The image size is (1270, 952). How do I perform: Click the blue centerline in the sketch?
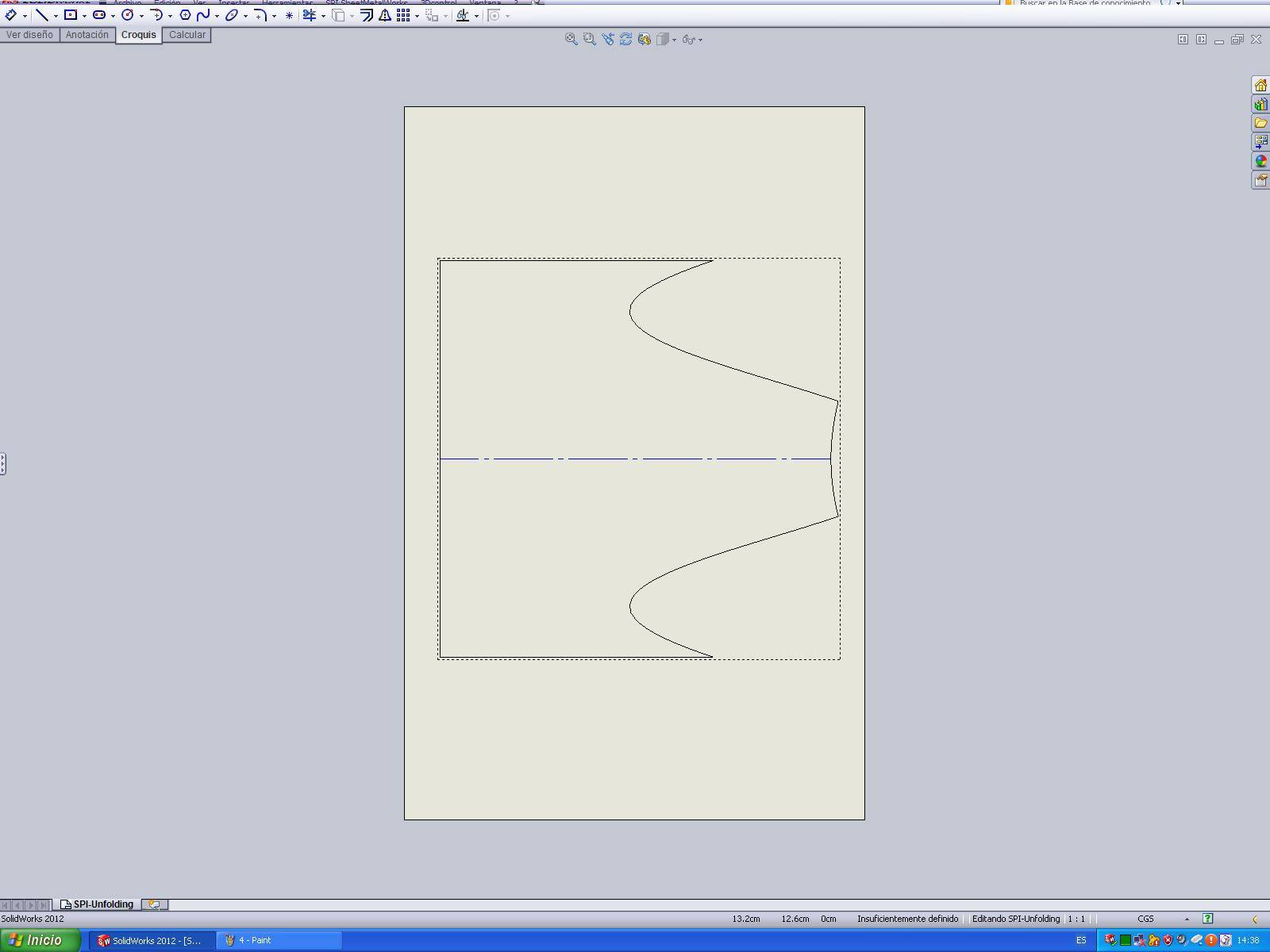(635, 459)
